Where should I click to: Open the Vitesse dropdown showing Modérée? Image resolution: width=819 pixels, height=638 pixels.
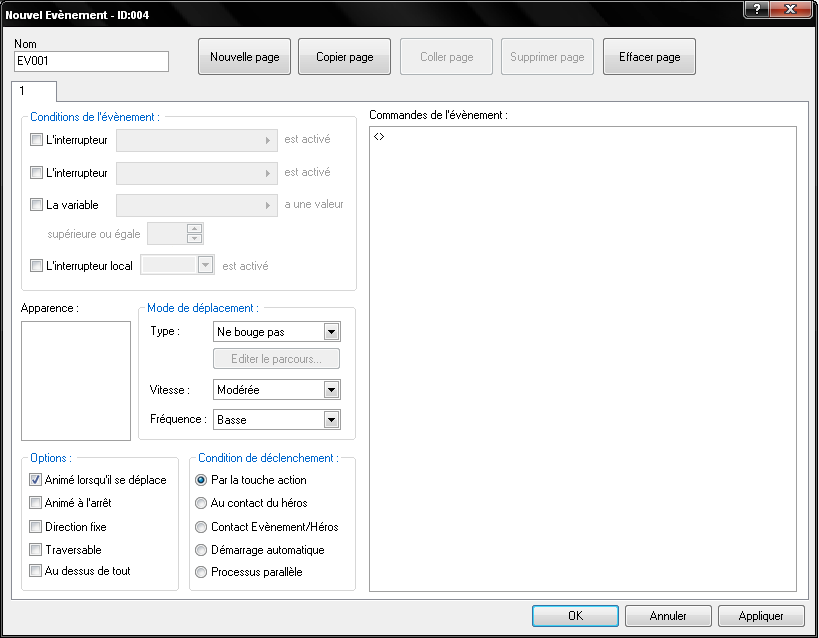(277, 390)
